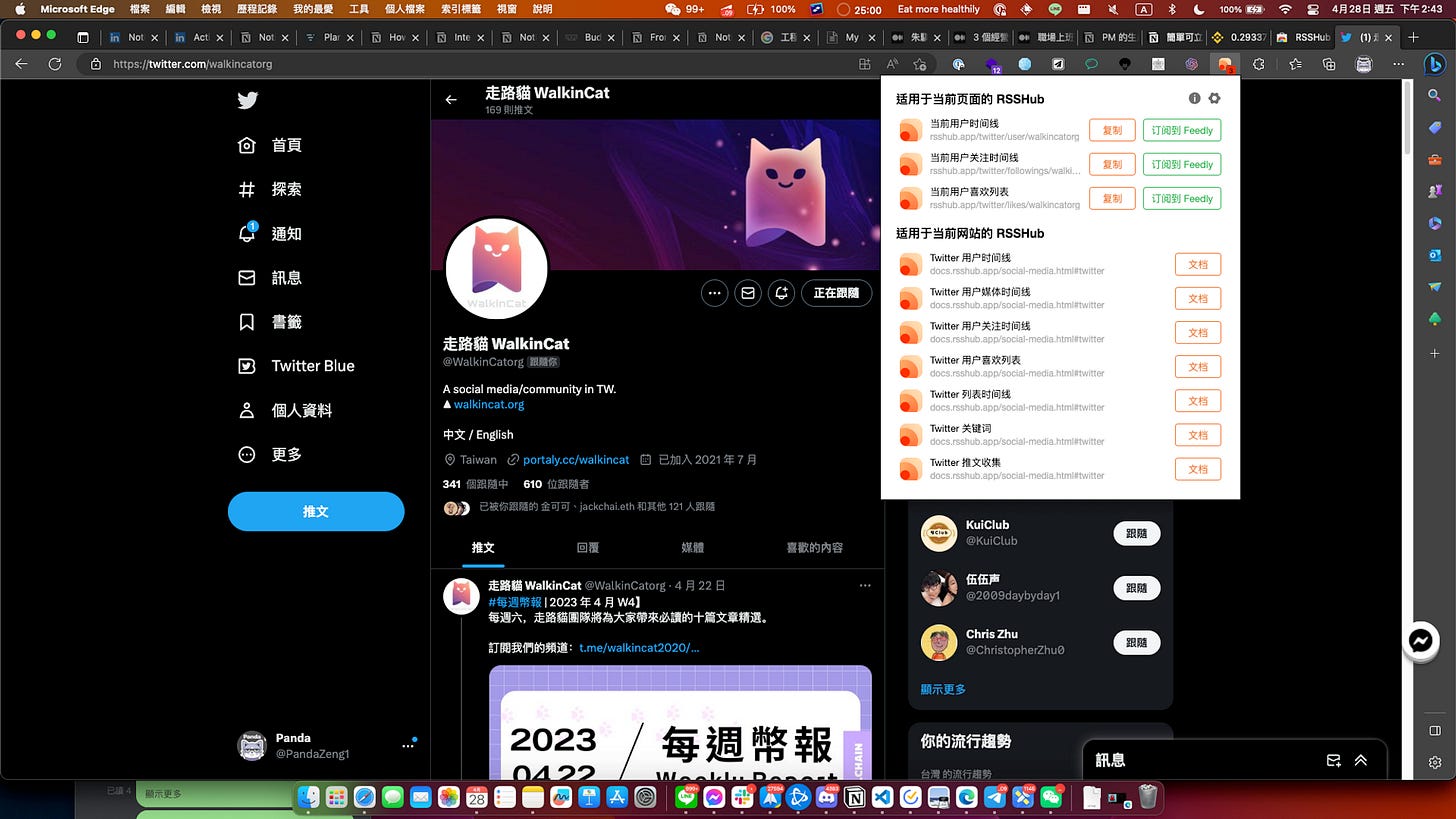The width and height of the screenshot is (1456, 819).
Task: Open Bing sidebar icon in Edge
Action: 1435,63
